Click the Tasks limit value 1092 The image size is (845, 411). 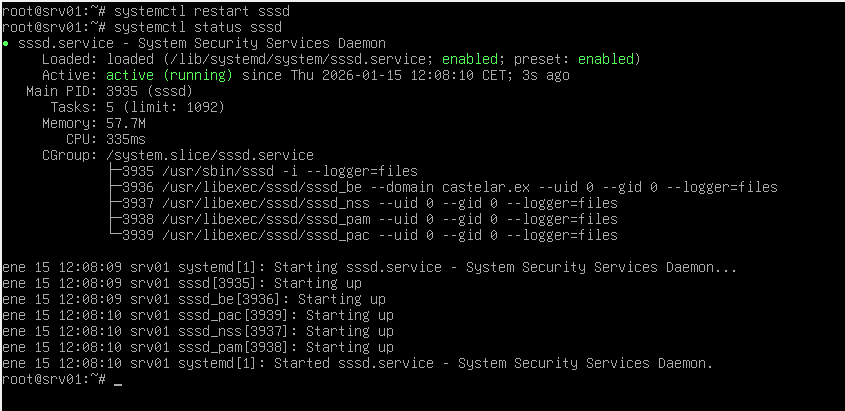pos(201,107)
